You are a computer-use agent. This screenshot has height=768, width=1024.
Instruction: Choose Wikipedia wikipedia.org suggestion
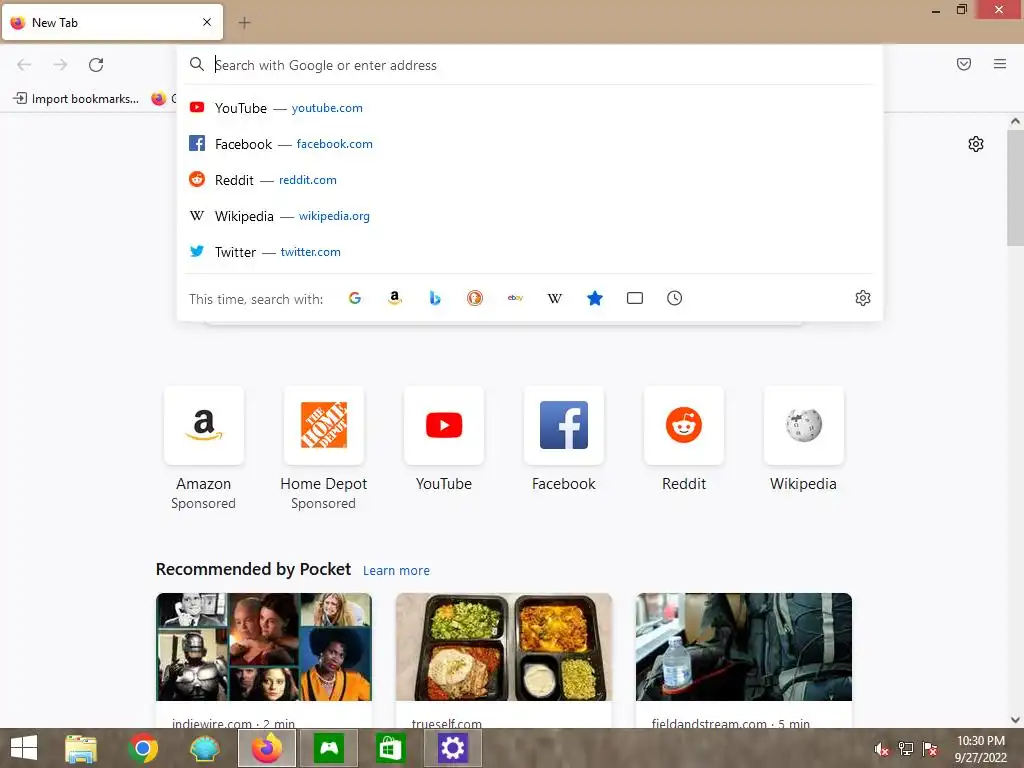(x=530, y=216)
